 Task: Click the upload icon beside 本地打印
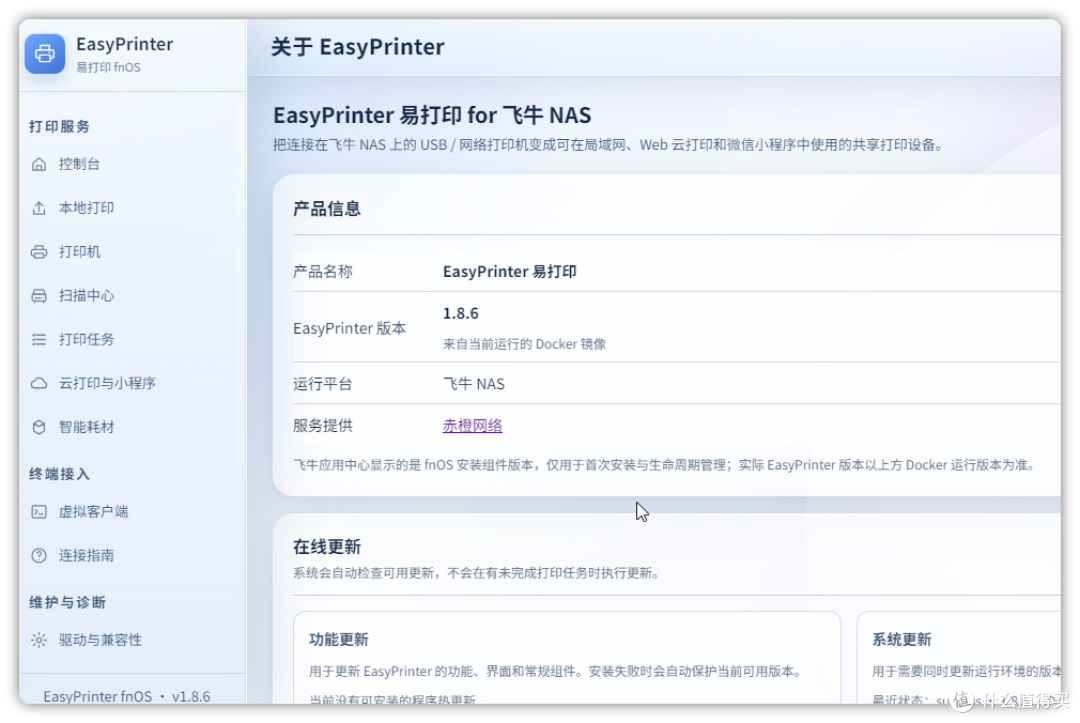coord(39,208)
